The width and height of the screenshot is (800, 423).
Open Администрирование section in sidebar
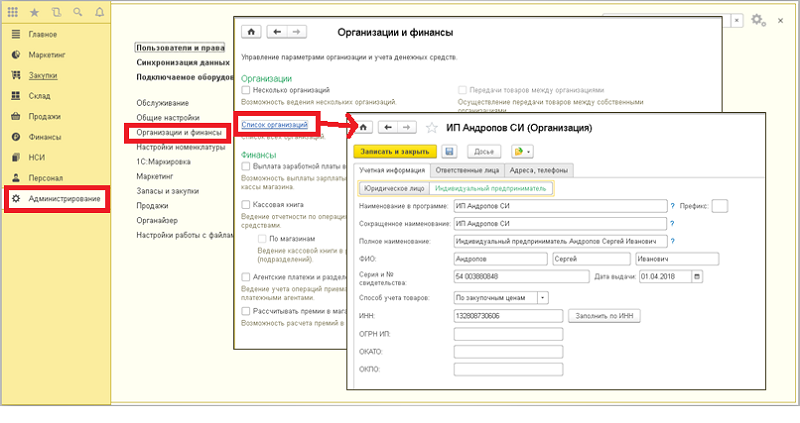point(57,198)
